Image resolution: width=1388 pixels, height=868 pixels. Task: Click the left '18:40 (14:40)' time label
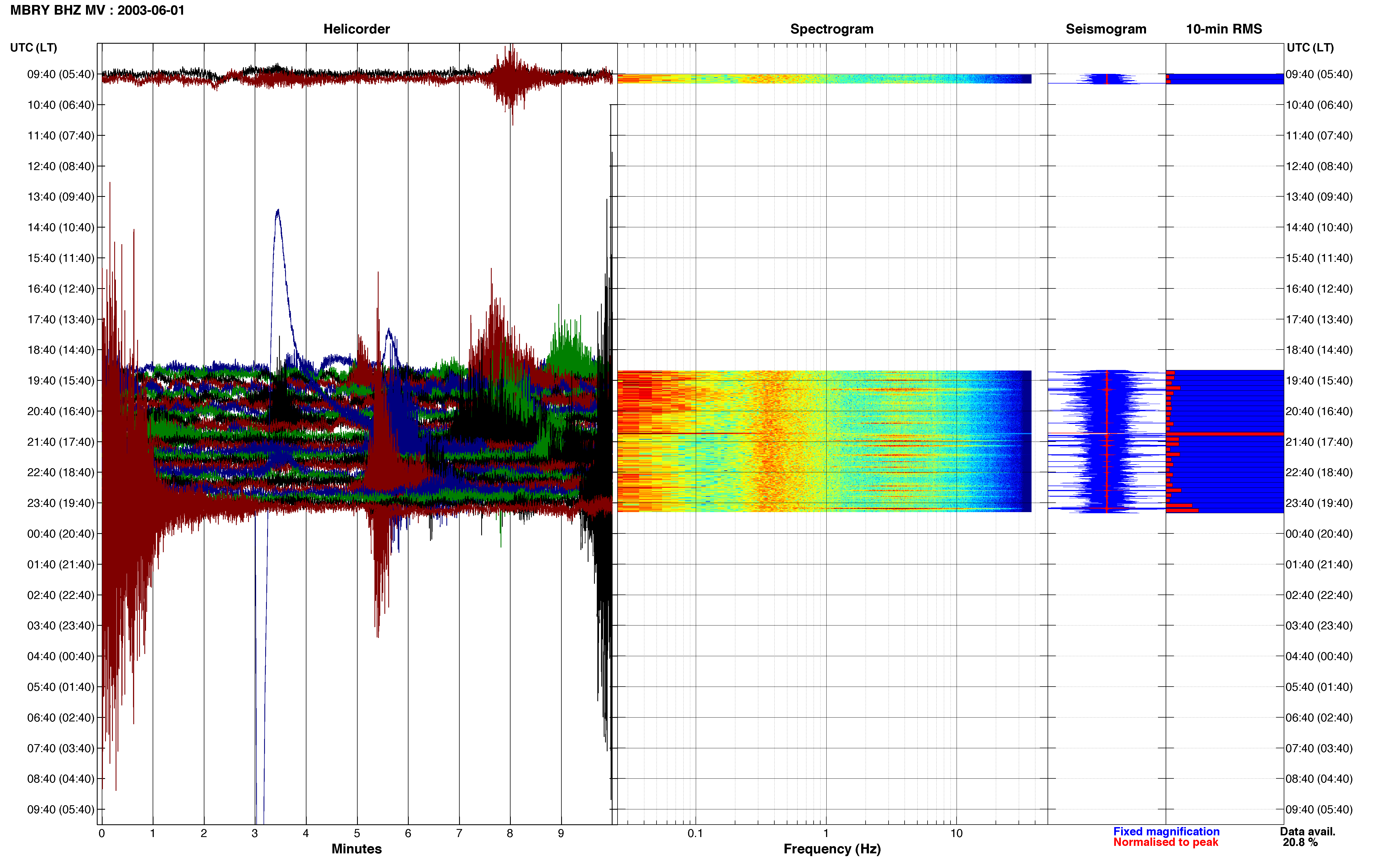click(61, 350)
